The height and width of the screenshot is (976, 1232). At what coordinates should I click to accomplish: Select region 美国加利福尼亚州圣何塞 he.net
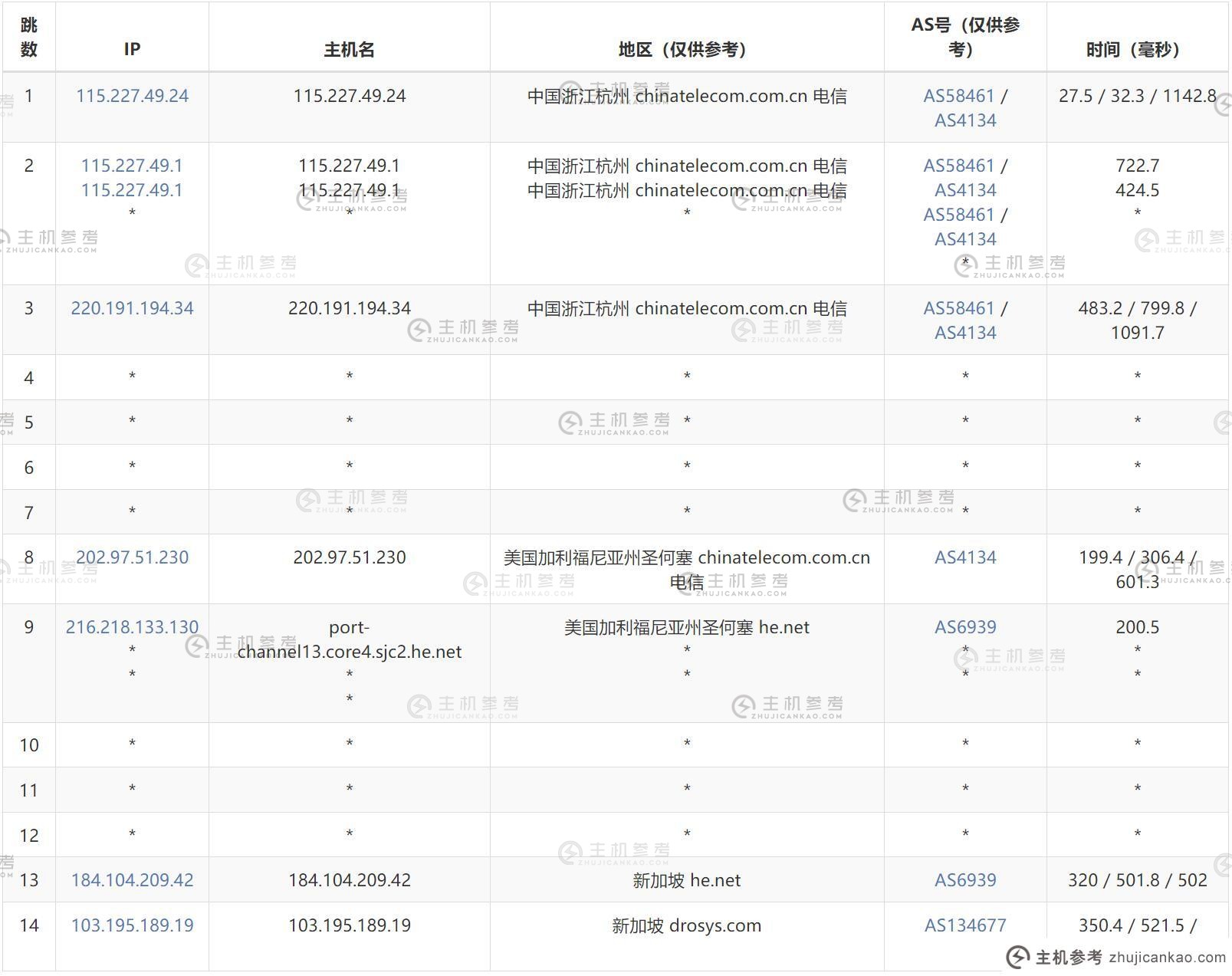coord(687,627)
